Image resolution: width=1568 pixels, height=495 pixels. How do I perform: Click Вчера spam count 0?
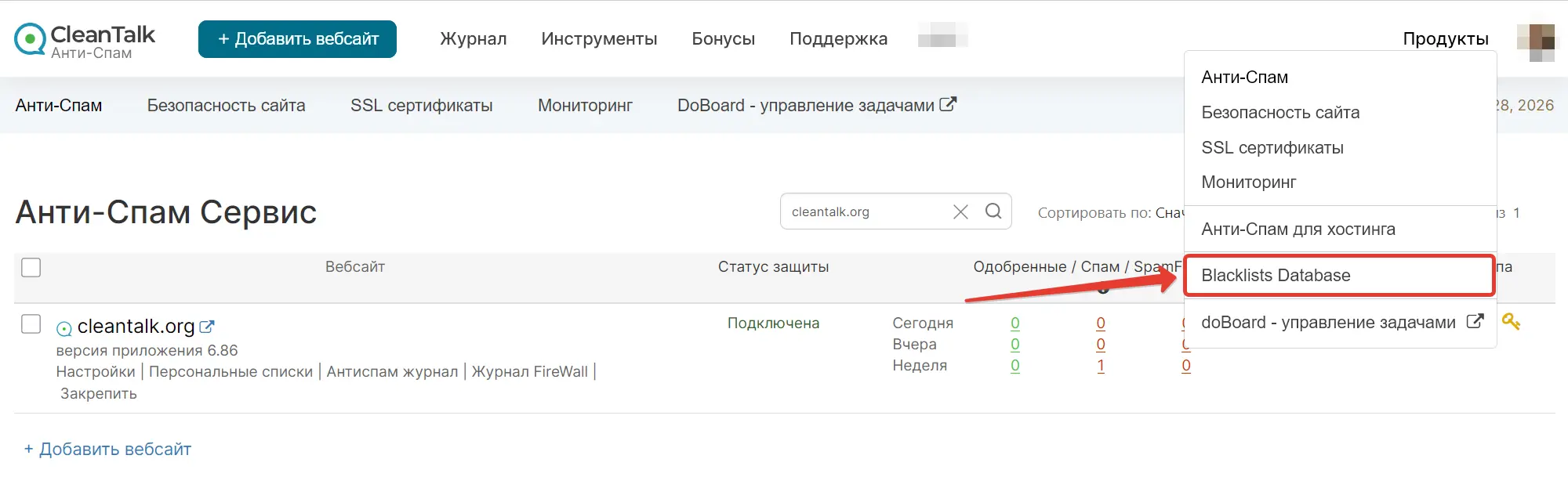pos(1101,345)
